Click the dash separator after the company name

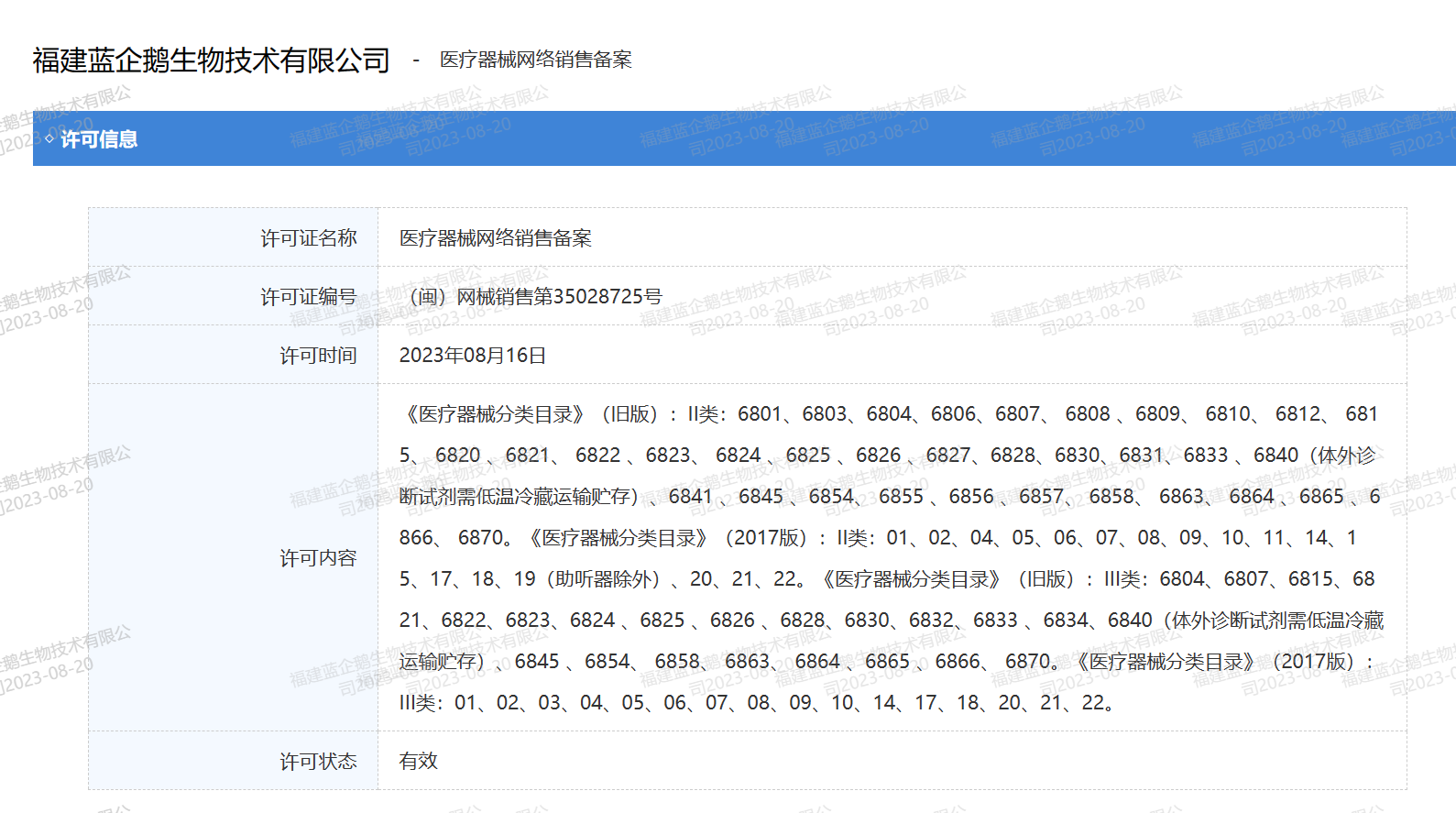[415, 60]
